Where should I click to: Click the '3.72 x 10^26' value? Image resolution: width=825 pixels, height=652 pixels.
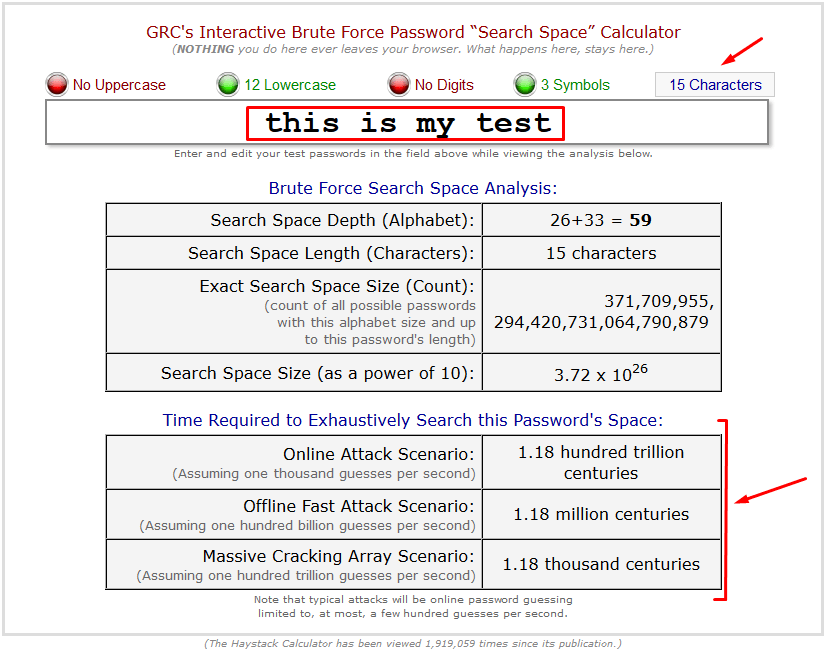click(x=601, y=373)
